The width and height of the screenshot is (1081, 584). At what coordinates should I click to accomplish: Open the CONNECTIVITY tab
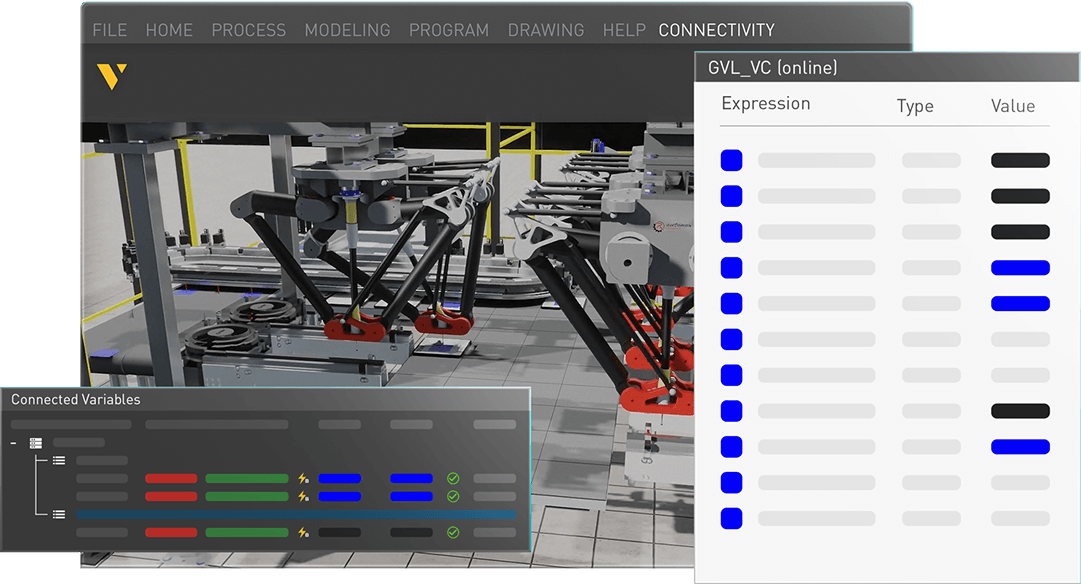click(716, 30)
